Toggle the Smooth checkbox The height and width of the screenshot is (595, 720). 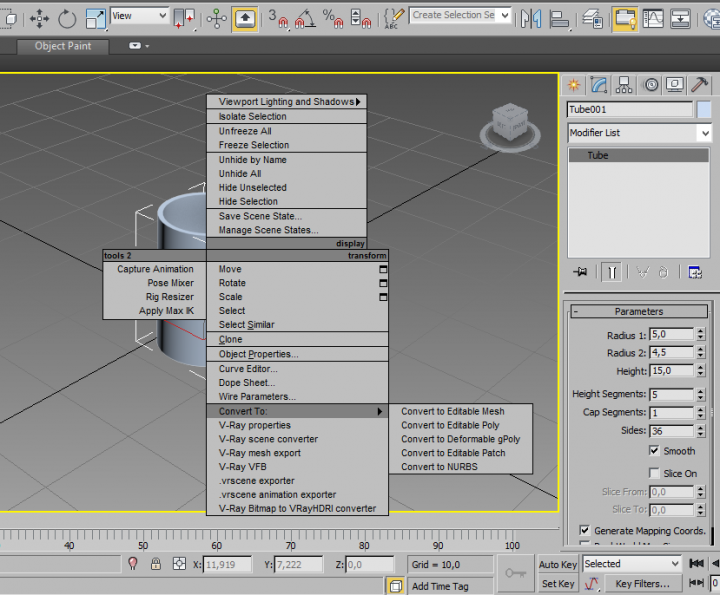654,451
